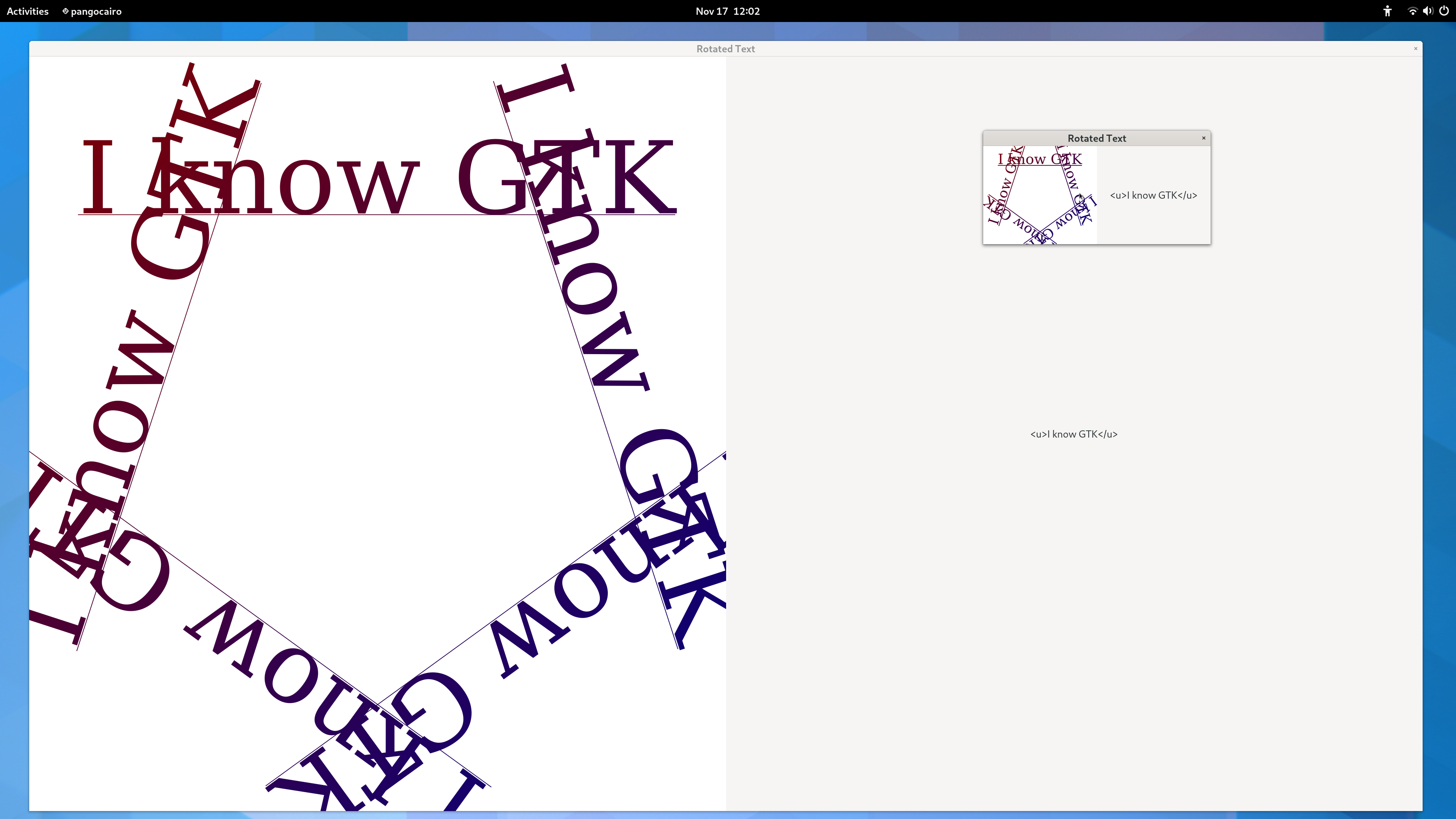Click the pangocairo app icon in top bar
Screen dimensions: 1456x819
coord(66,11)
